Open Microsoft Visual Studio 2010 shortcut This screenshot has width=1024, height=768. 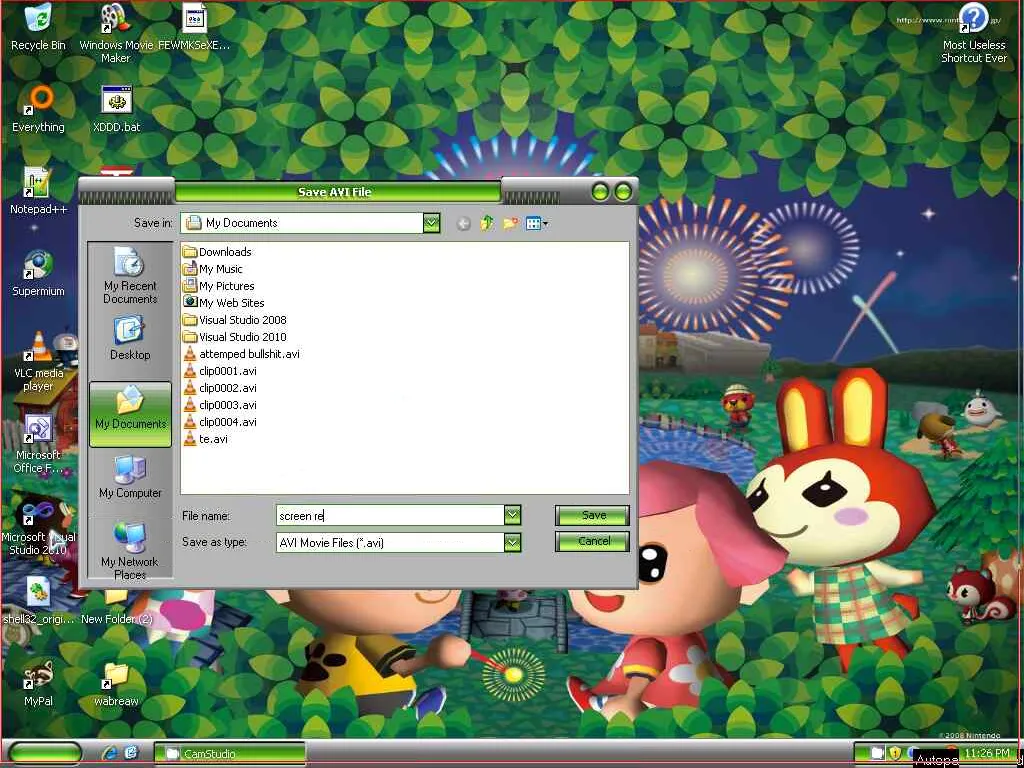pos(38,526)
